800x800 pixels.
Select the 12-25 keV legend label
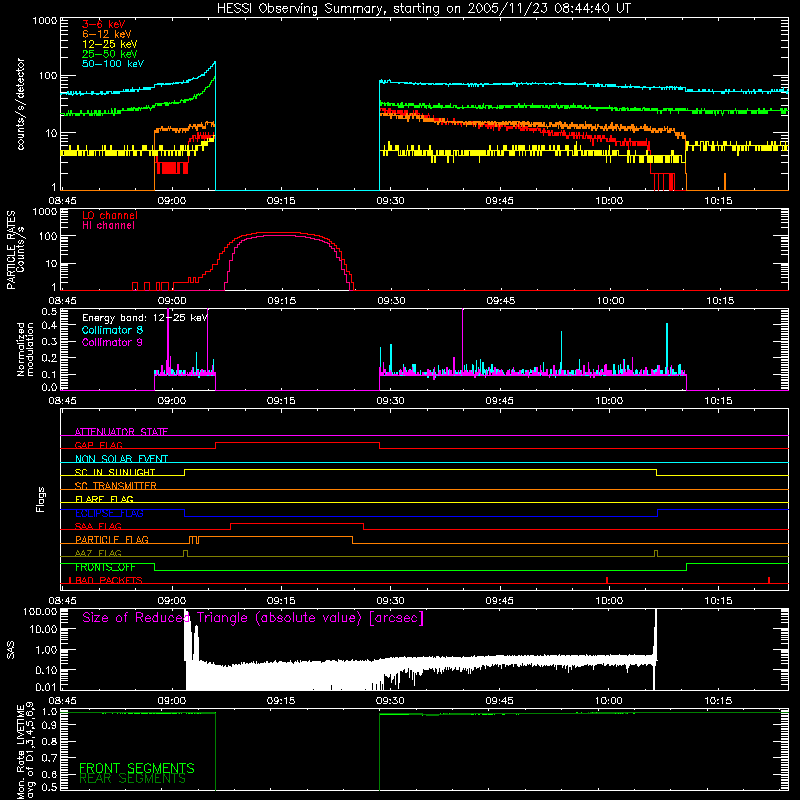(110, 44)
